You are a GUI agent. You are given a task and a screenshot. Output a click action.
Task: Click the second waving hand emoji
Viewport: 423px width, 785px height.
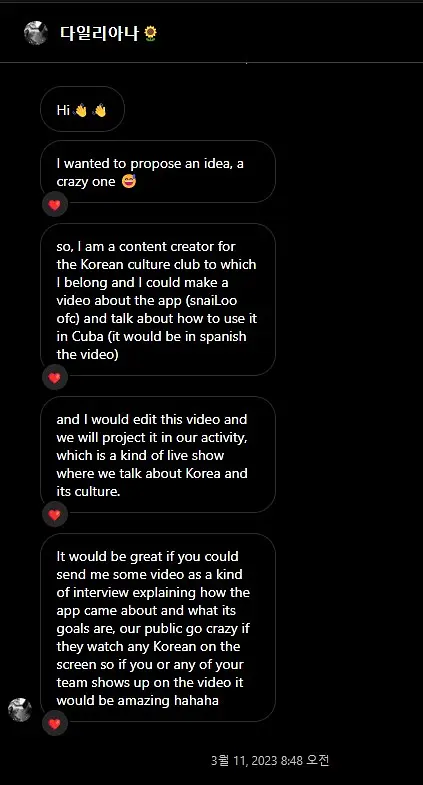[100, 110]
